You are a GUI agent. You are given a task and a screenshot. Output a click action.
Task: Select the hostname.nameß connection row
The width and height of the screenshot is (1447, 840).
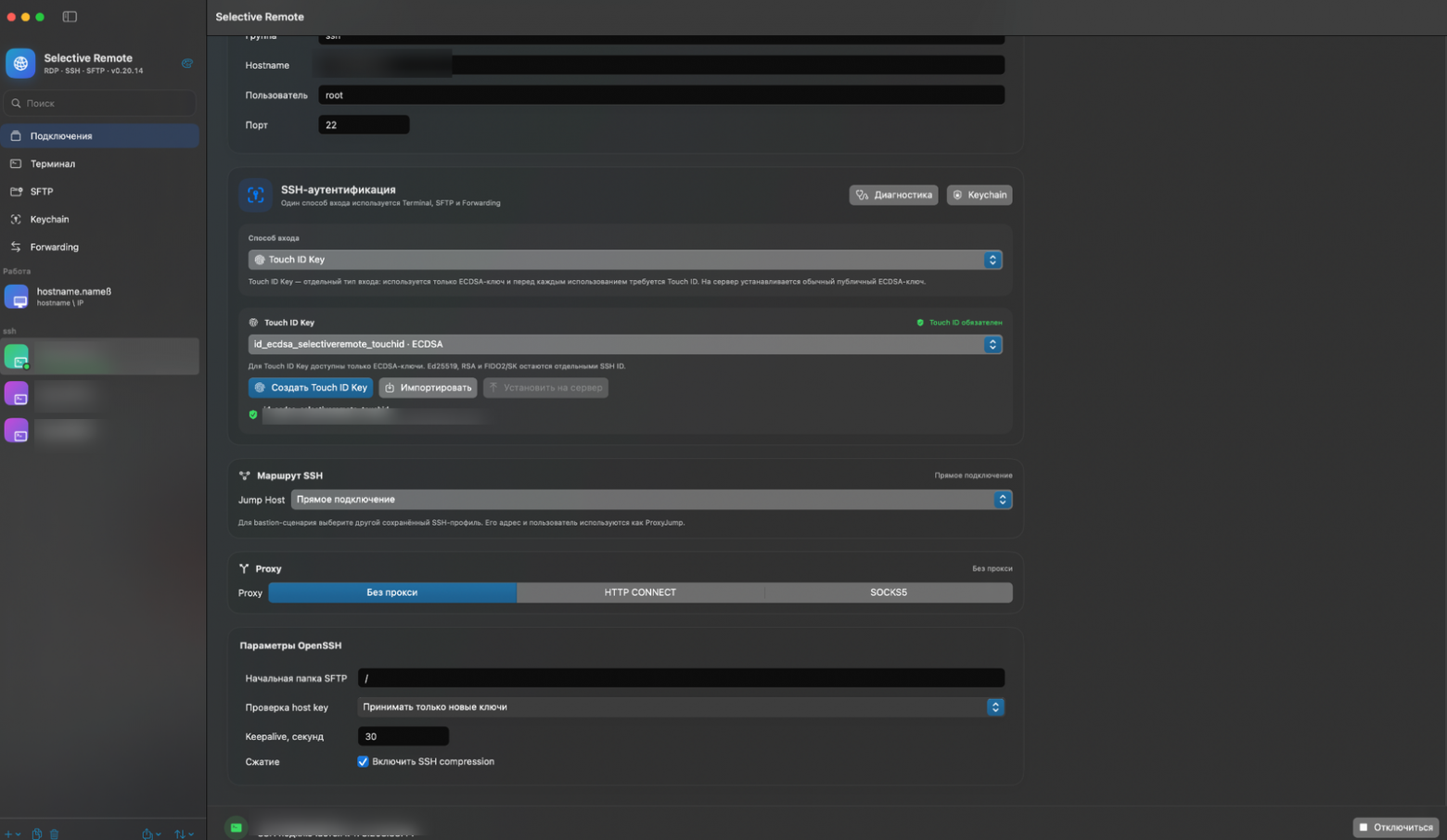pyautogui.click(x=100, y=297)
